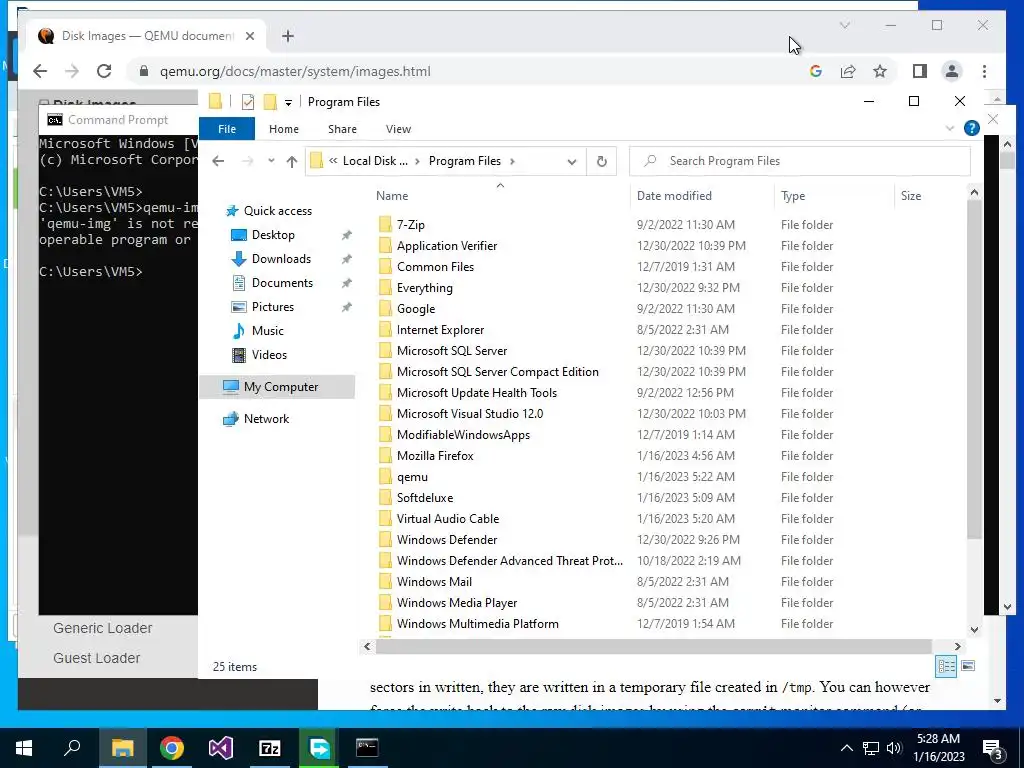Open 7-Zip from the taskbar

pos(270,748)
